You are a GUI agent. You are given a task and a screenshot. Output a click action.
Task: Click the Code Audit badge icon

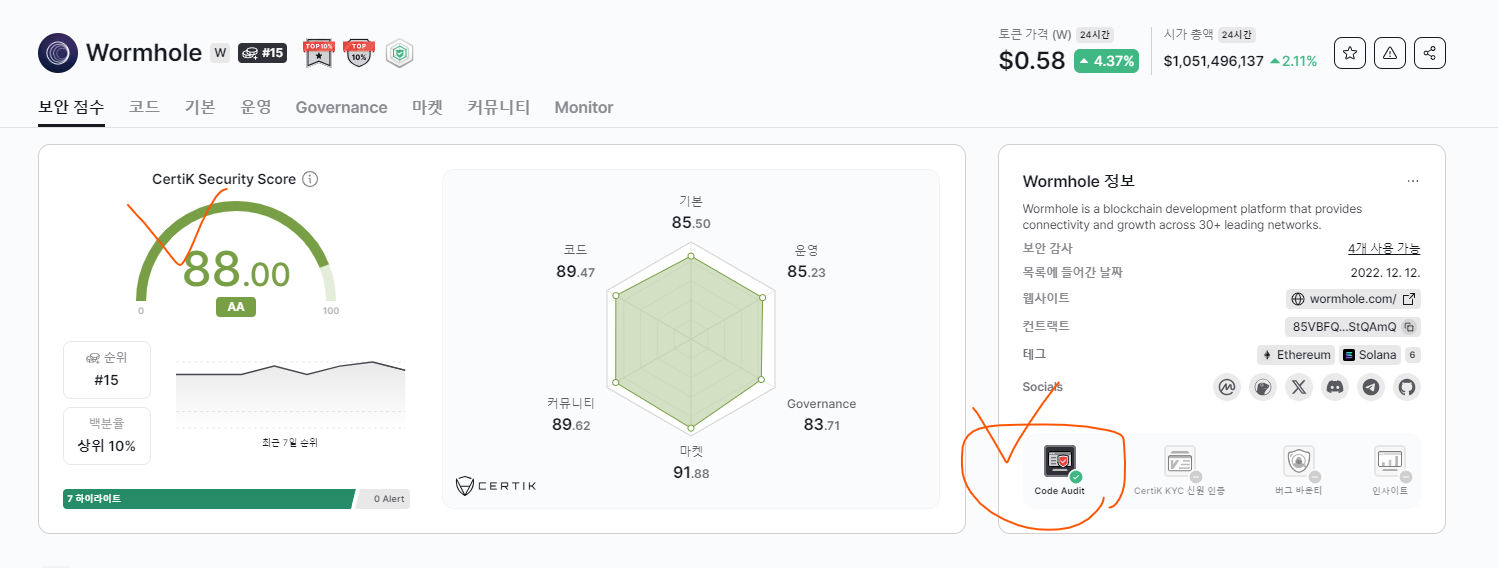[1059, 462]
